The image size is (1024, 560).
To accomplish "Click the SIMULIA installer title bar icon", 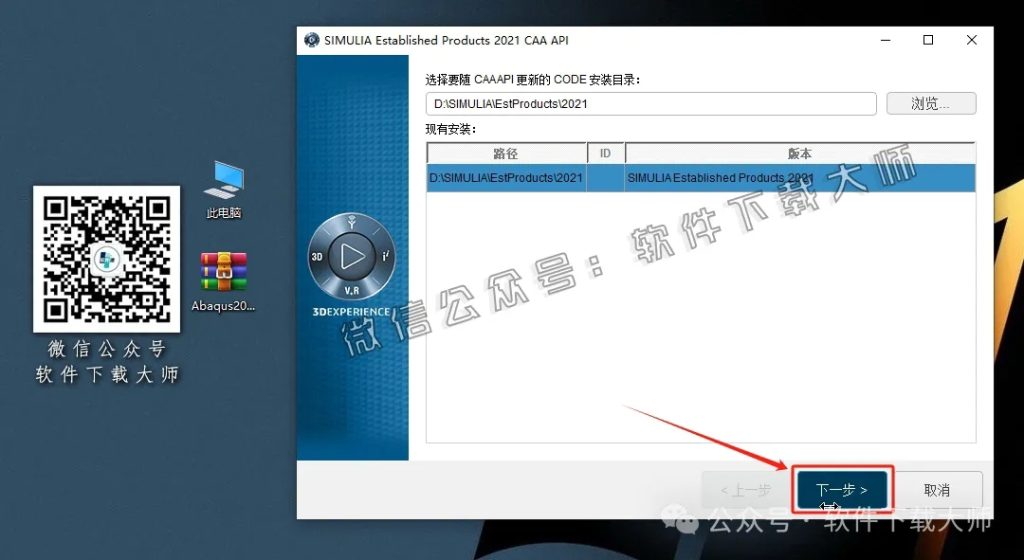I will point(312,40).
